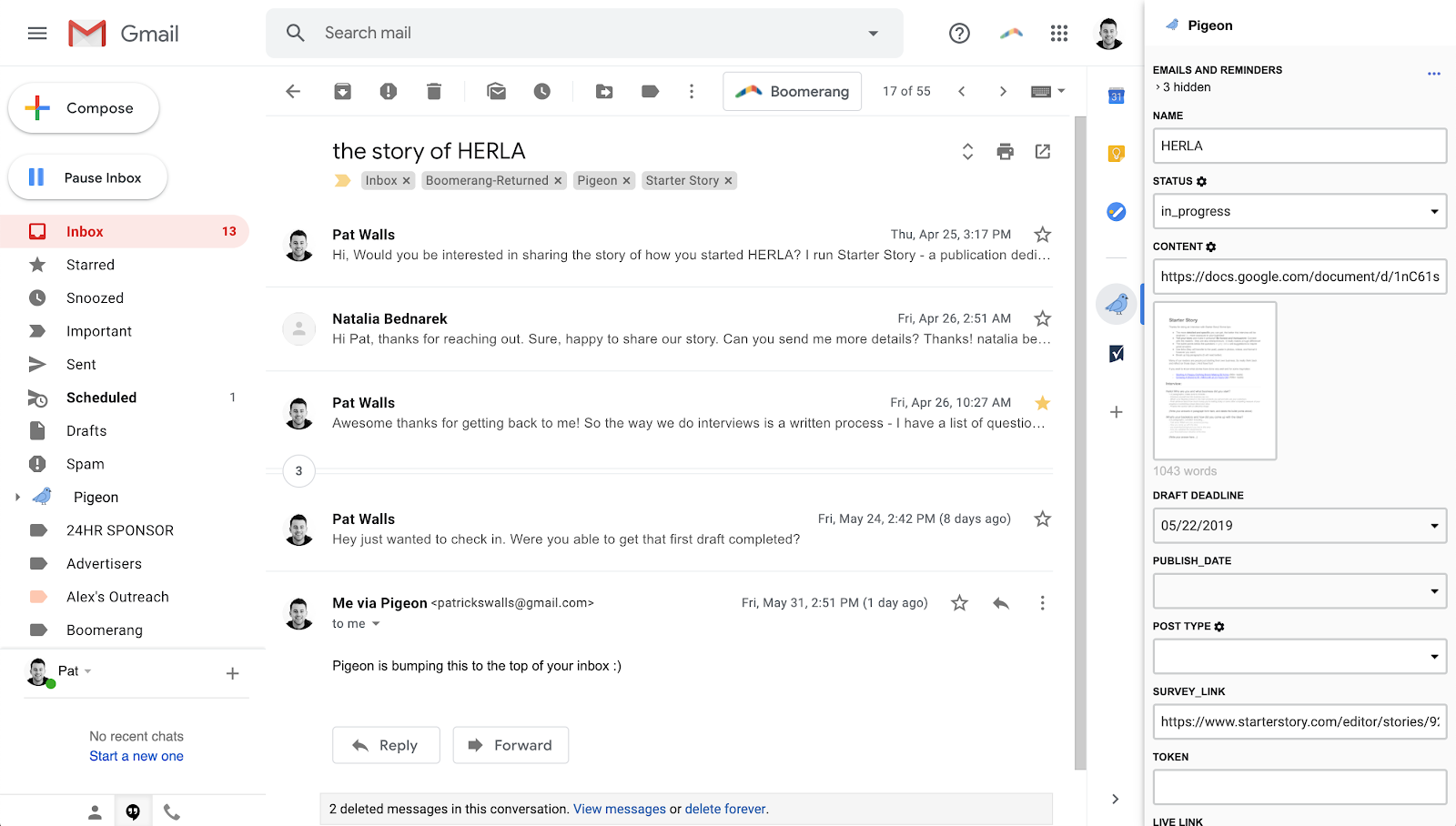Open the STATUS in_progress dropdown
1456x826 pixels.
(x=1299, y=211)
